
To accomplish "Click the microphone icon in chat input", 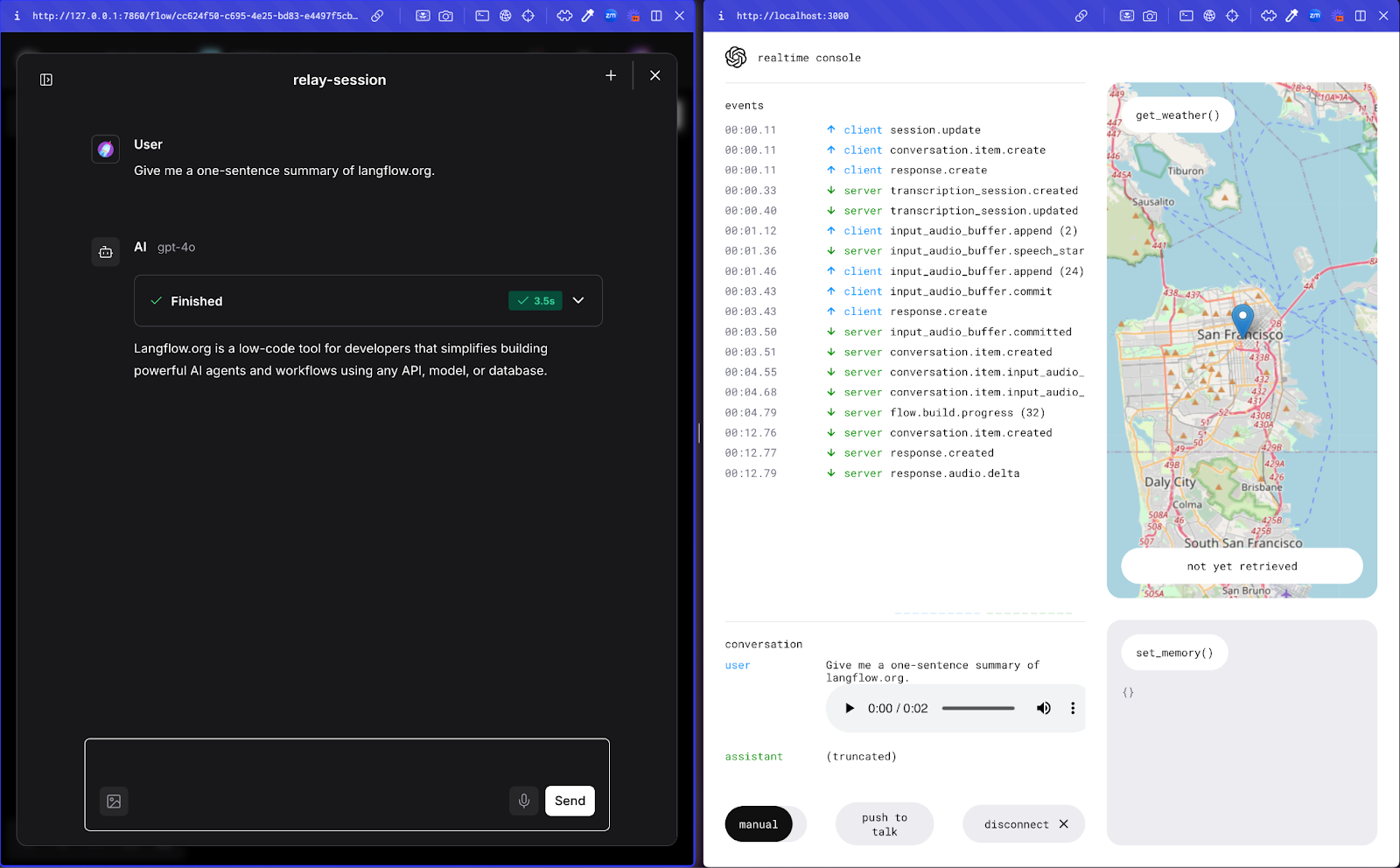I will (524, 801).
